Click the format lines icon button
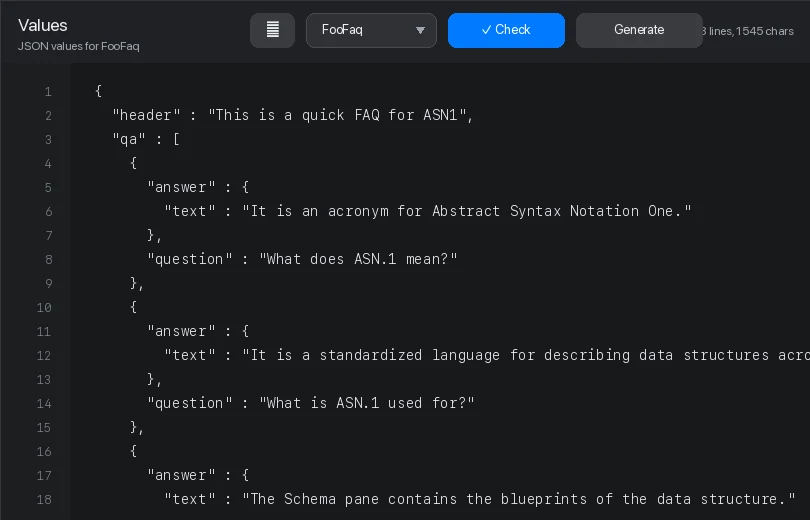 (272, 30)
